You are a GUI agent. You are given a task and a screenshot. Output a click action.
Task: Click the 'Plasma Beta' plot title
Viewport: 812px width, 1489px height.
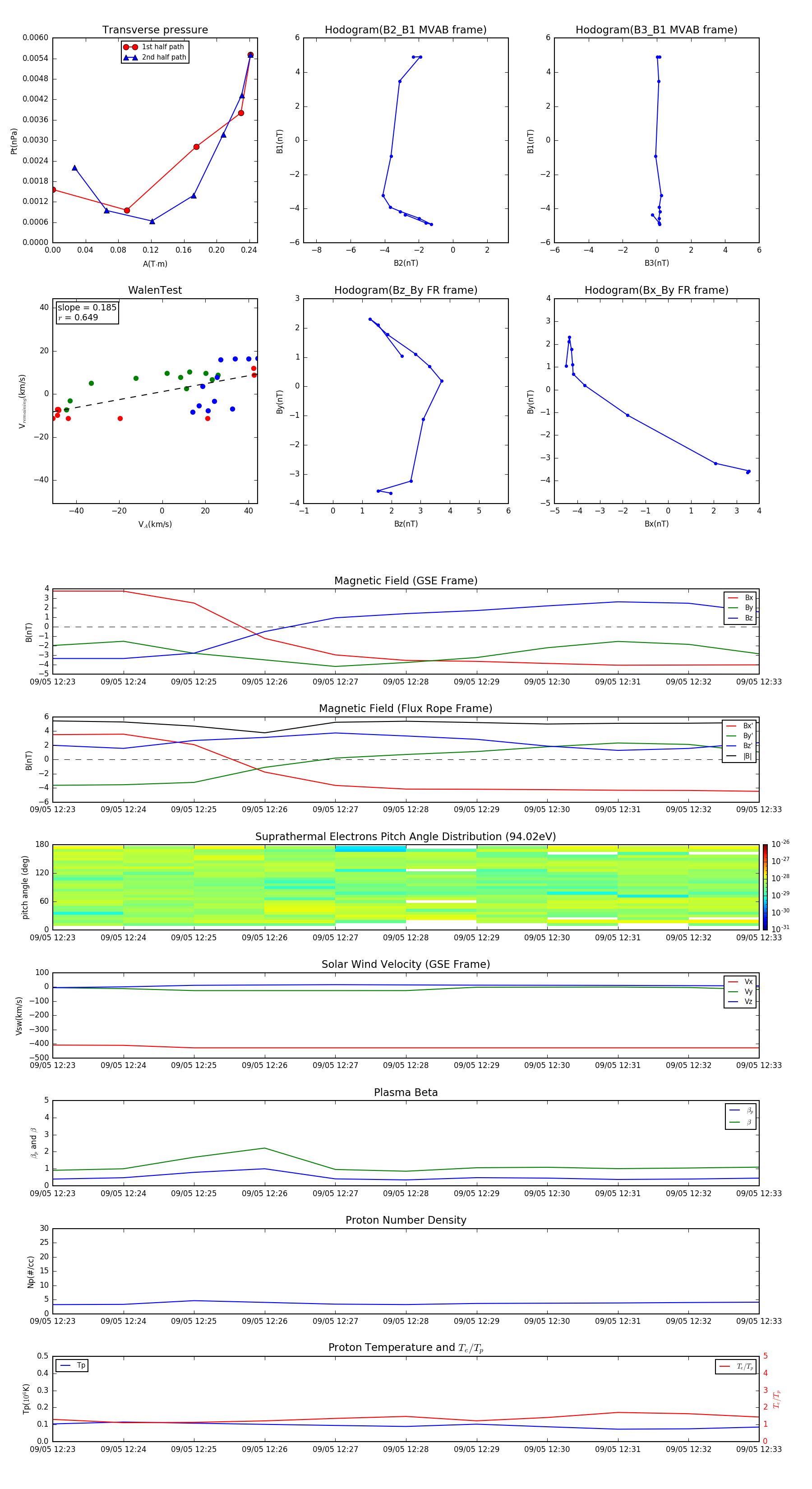406,1092
